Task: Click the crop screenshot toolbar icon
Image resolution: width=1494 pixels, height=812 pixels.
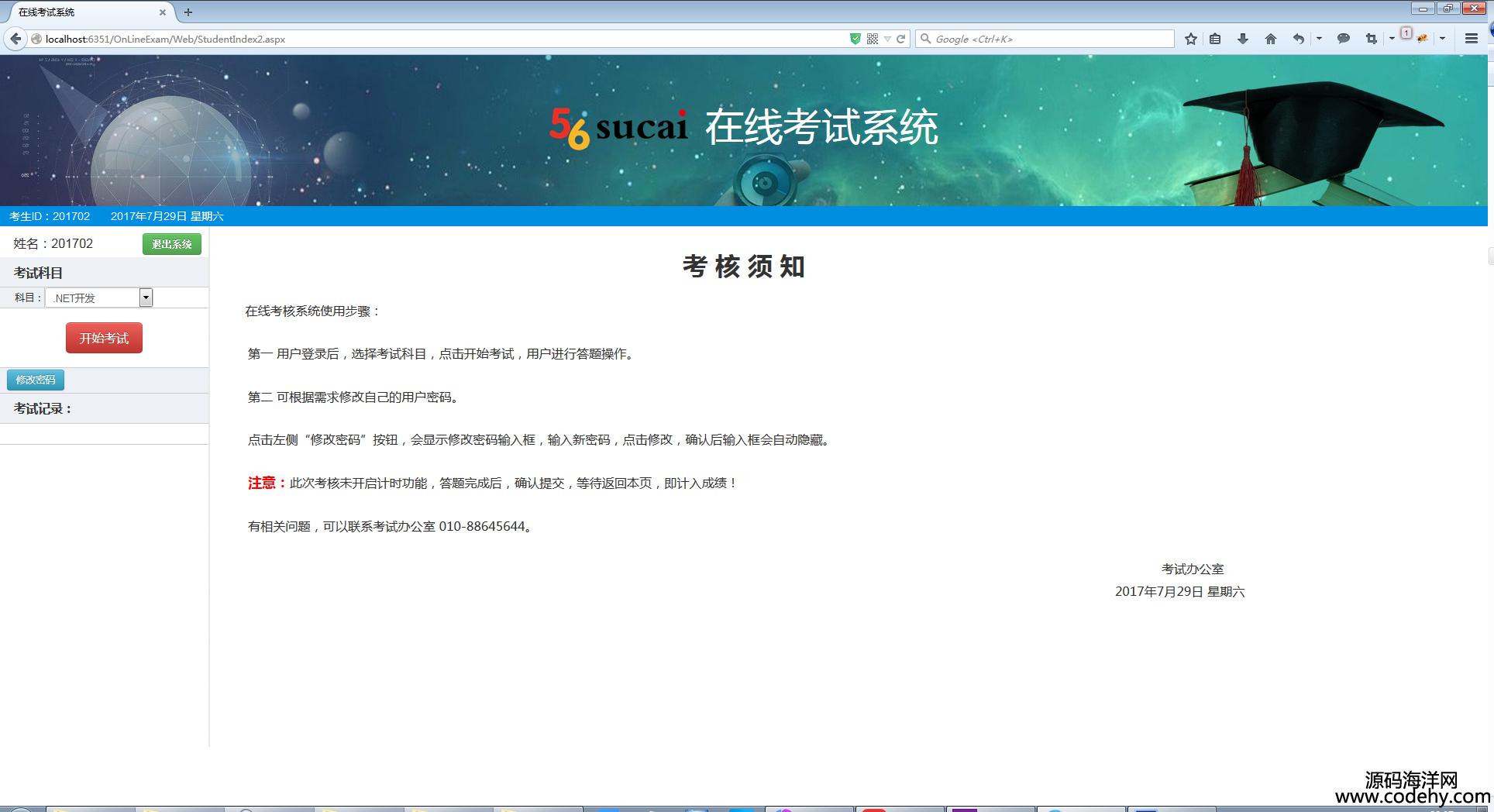Action: pyautogui.click(x=1372, y=39)
